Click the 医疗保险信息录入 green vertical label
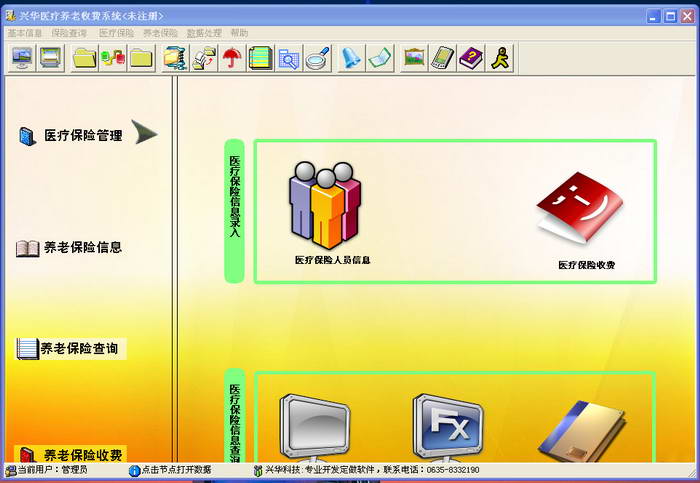 [x=234, y=210]
